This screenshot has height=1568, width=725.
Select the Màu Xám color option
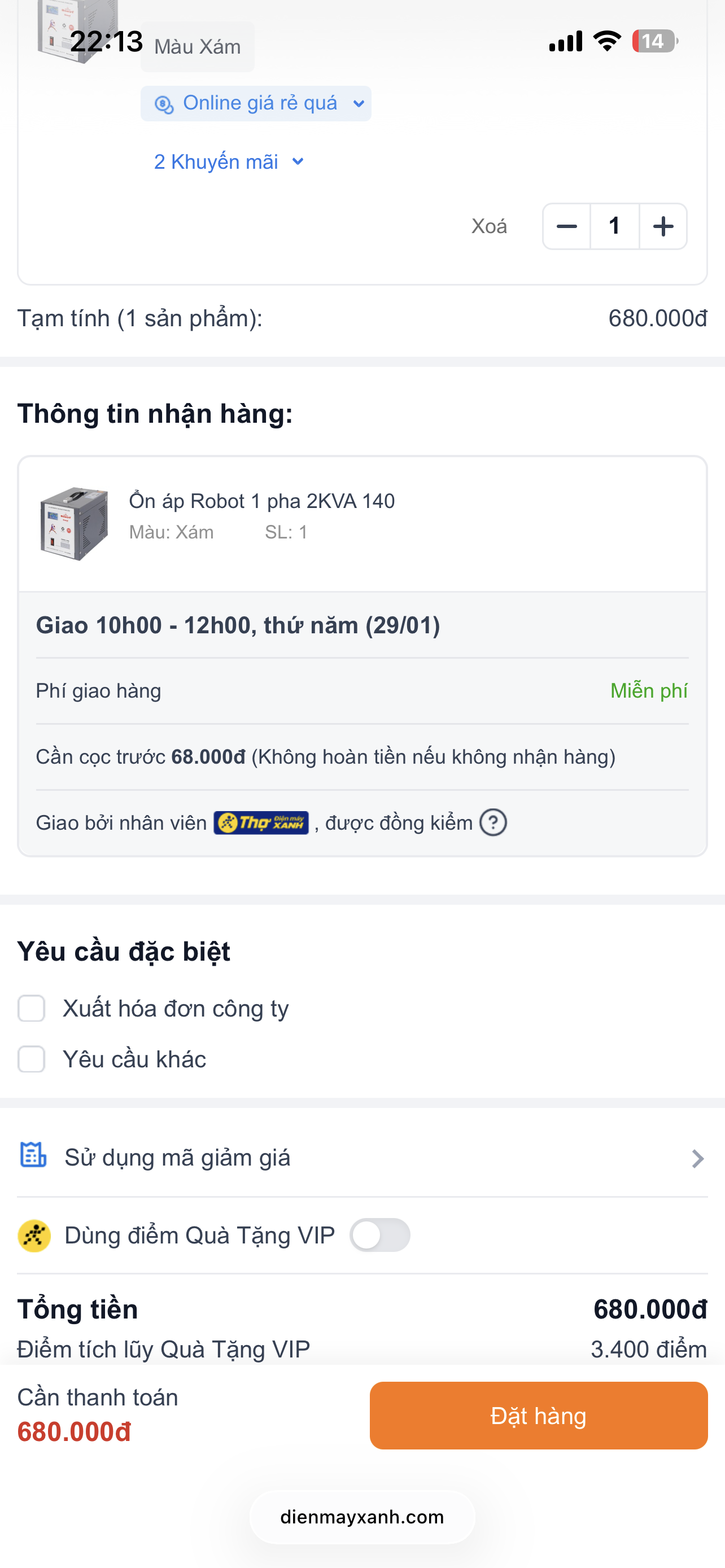[197, 47]
